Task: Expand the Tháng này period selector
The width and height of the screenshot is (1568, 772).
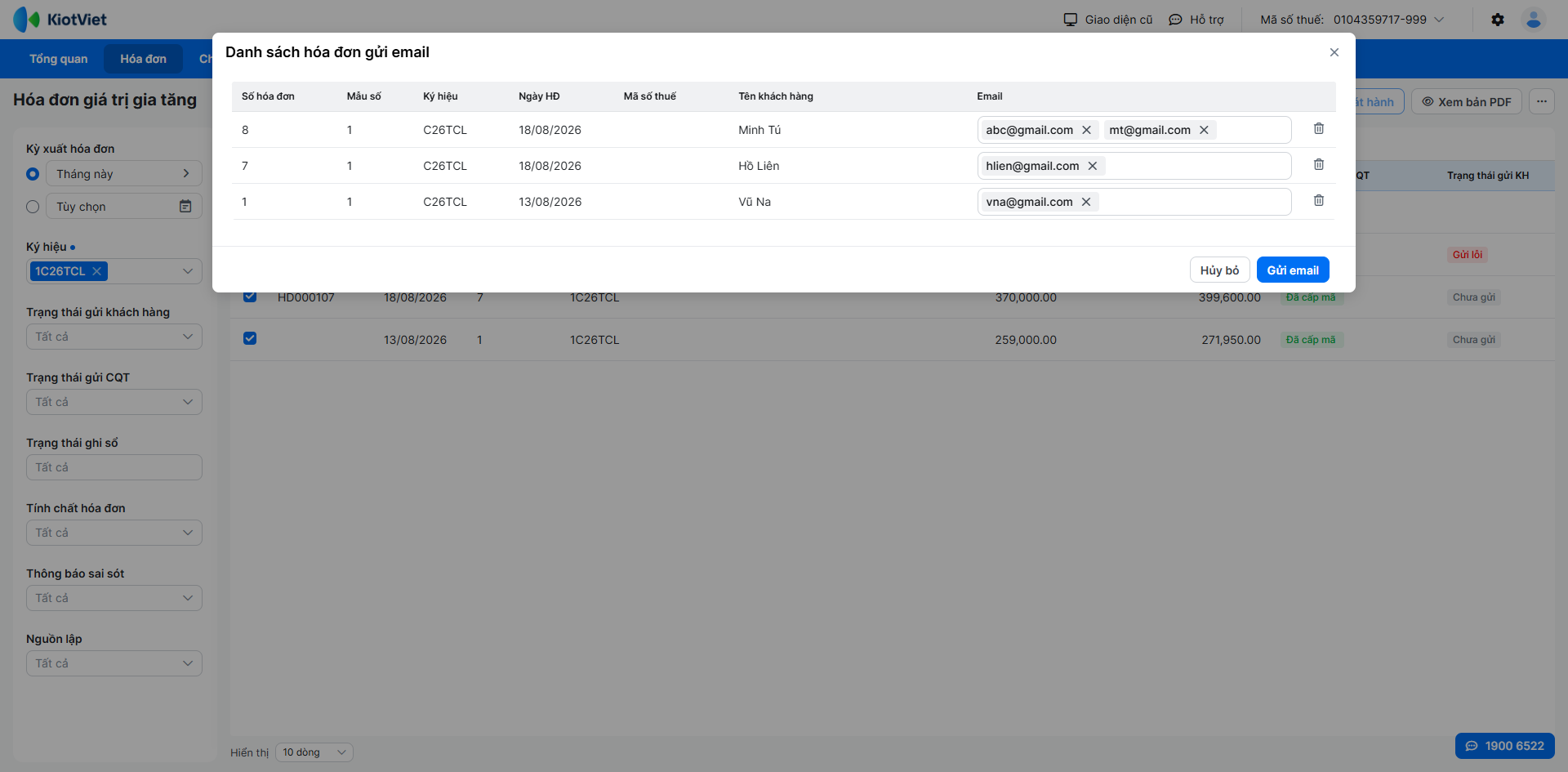Action: 124,173
